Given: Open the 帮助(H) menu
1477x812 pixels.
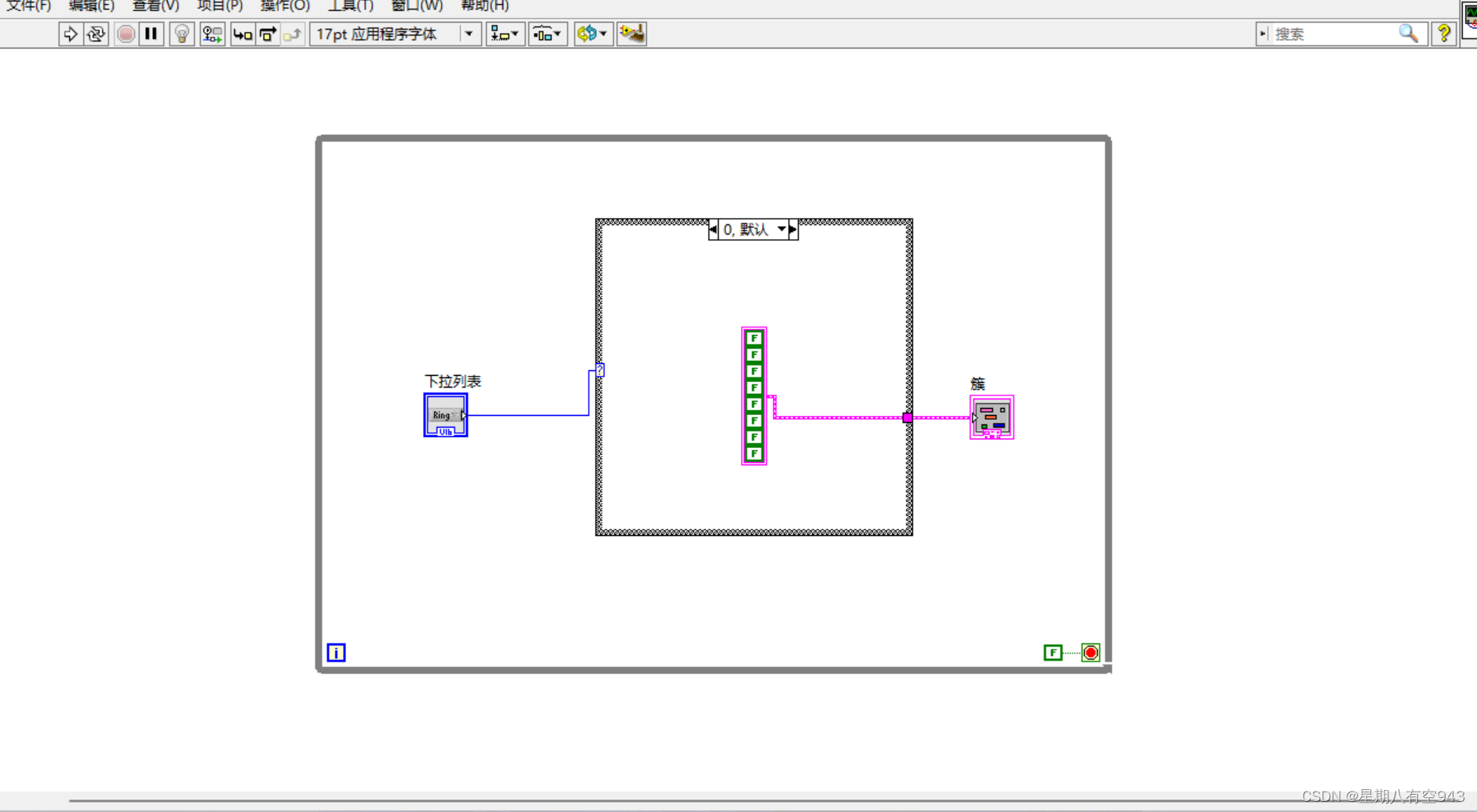Looking at the screenshot, I should (x=484, y=6).
